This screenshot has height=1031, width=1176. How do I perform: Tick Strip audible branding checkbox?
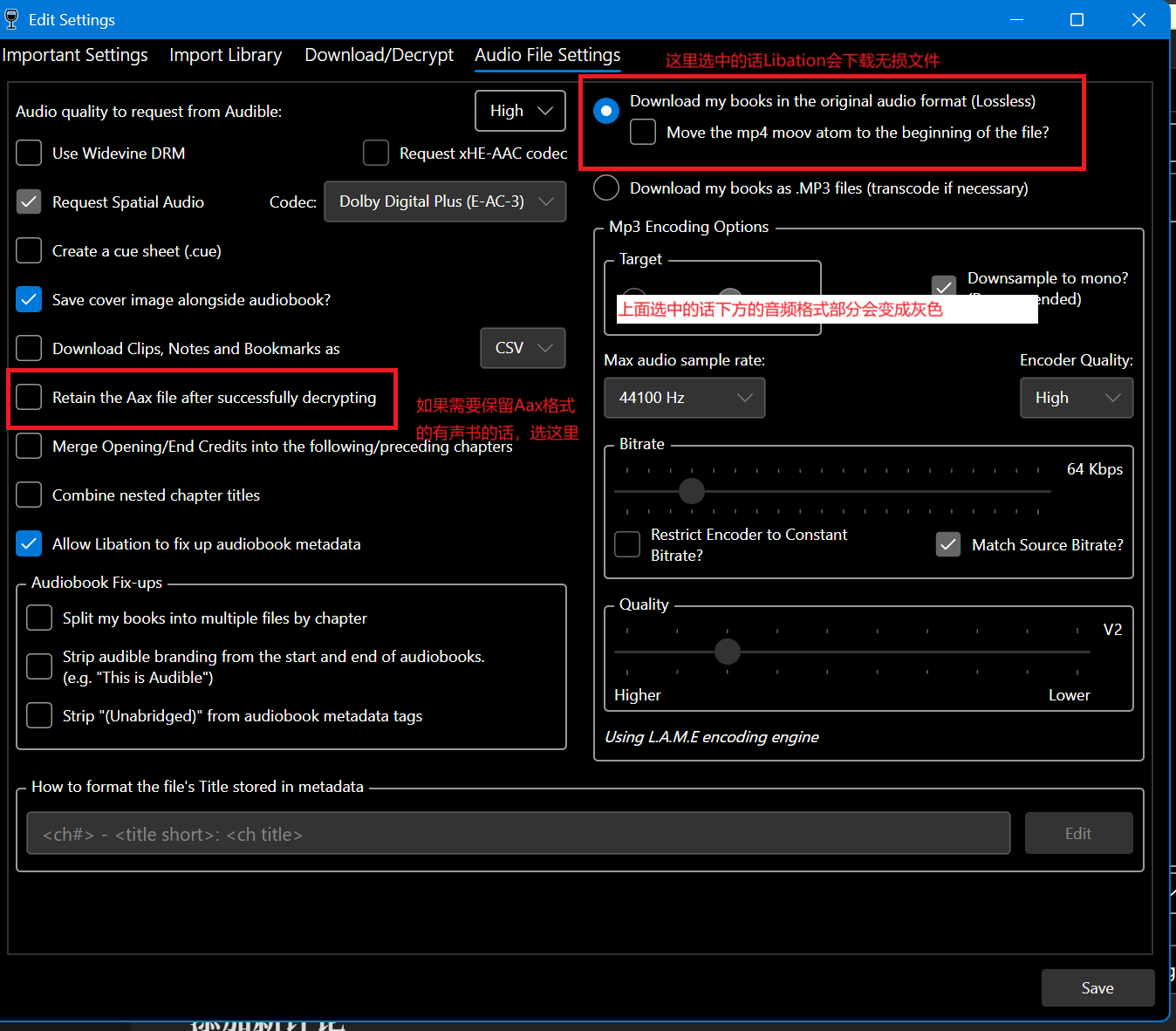[39, 666]
